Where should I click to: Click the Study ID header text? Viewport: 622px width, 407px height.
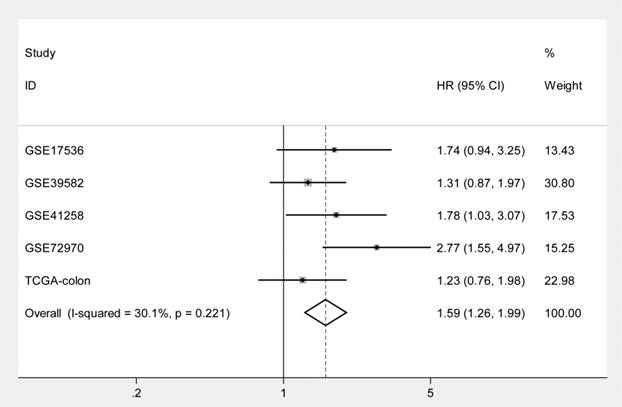tap(40, 53)
